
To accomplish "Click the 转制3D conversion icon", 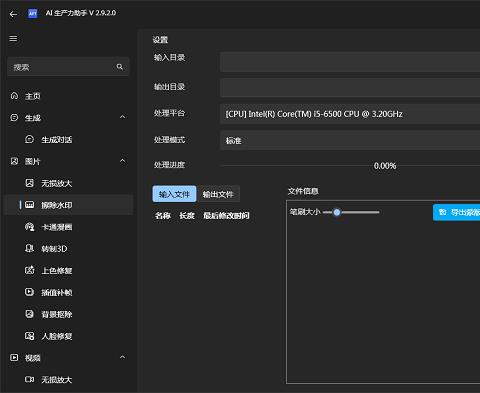I will 29,248.
